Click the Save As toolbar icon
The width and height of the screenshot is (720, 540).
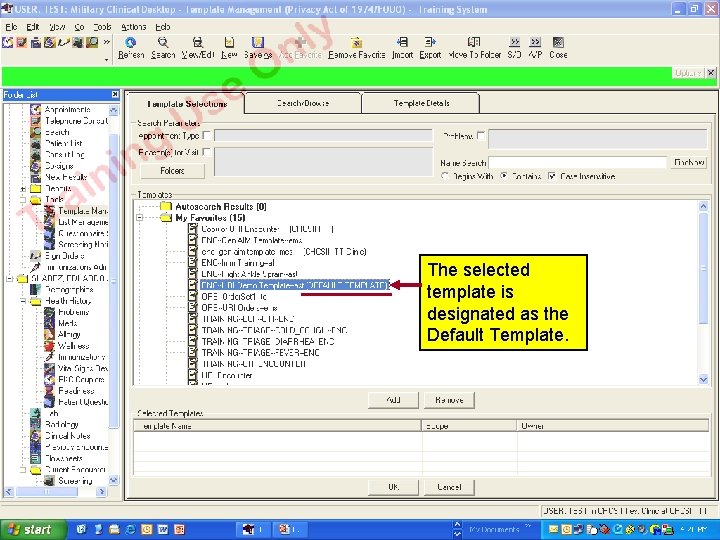[x=258, y=48]
